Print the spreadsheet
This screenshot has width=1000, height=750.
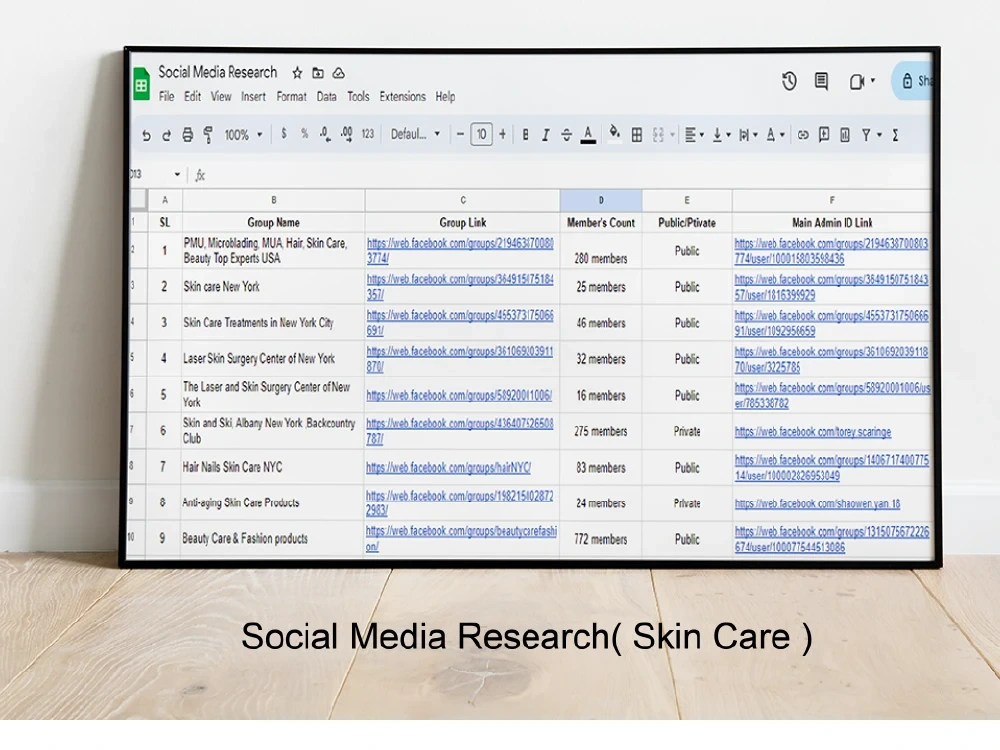pos(187,135)
